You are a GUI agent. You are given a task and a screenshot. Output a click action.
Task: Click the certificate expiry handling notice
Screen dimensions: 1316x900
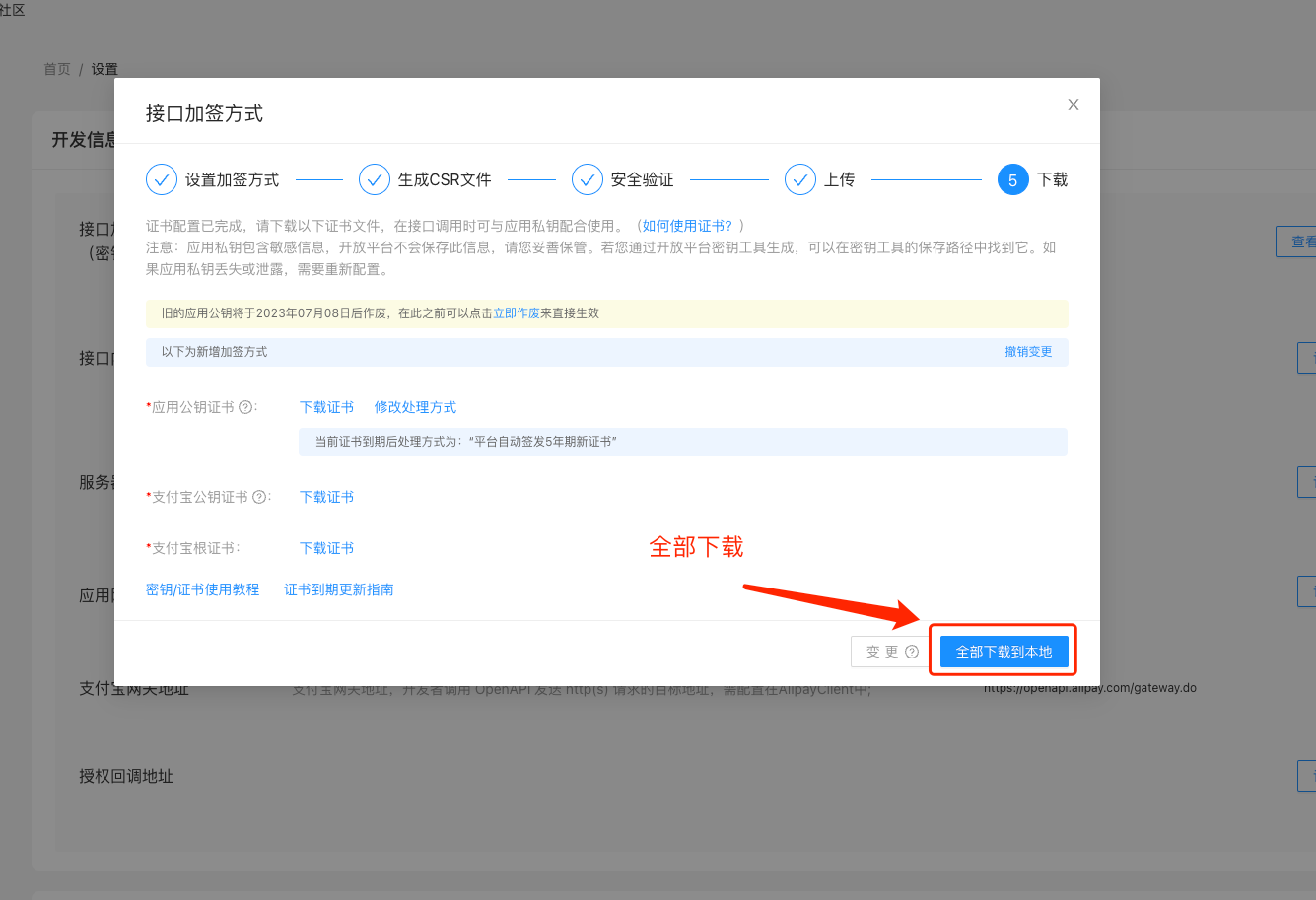pyautogui.click(x=683, y=442)
